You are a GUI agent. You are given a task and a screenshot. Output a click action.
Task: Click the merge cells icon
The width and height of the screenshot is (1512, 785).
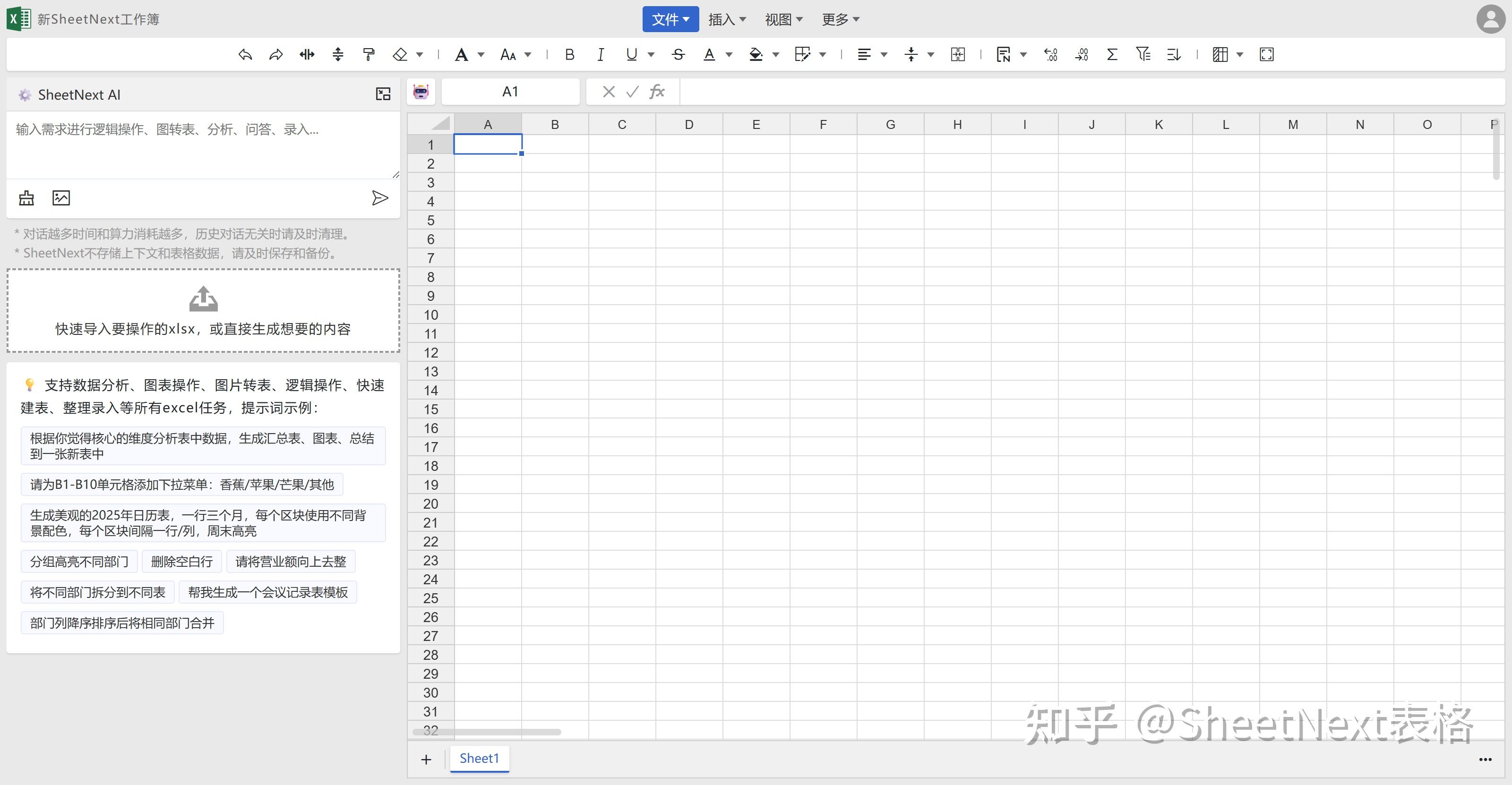coord(958,55)
